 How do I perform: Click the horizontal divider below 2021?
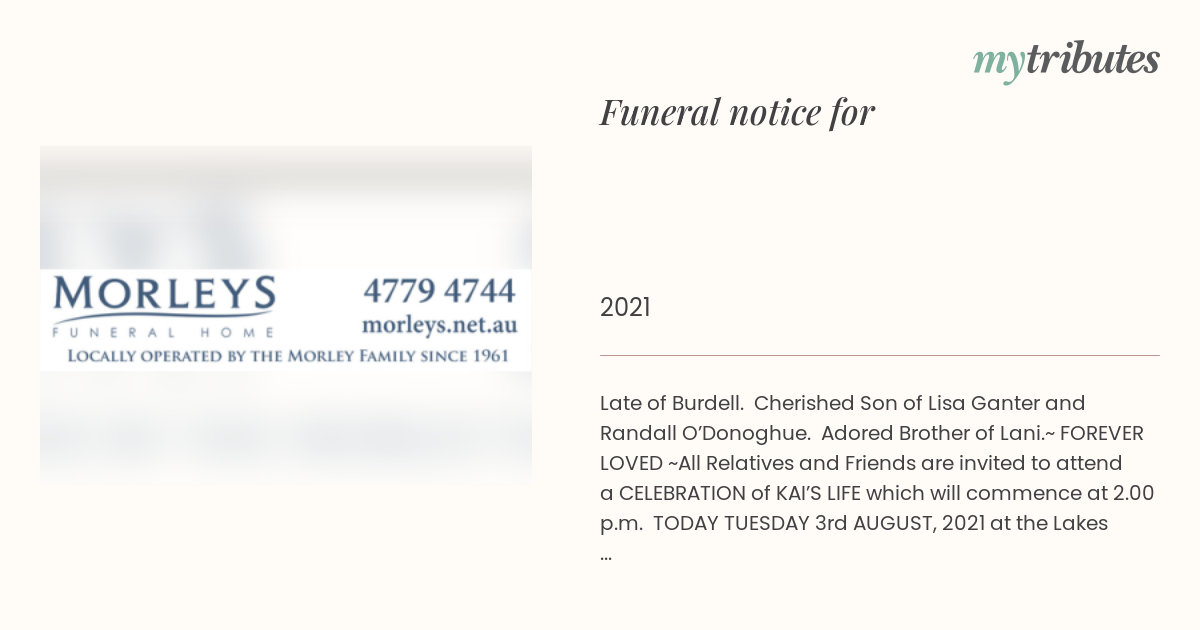coord(880,355)
